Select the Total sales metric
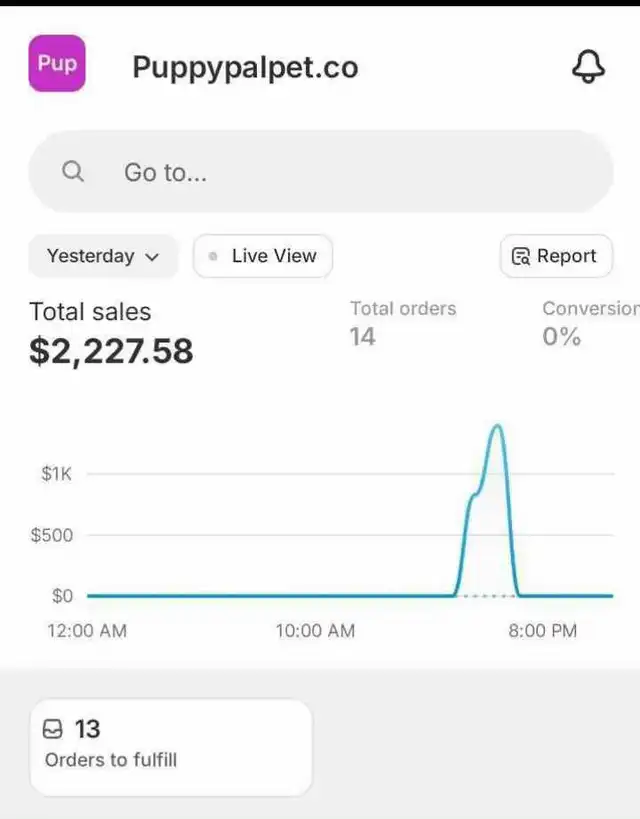 tap(111, 333)
